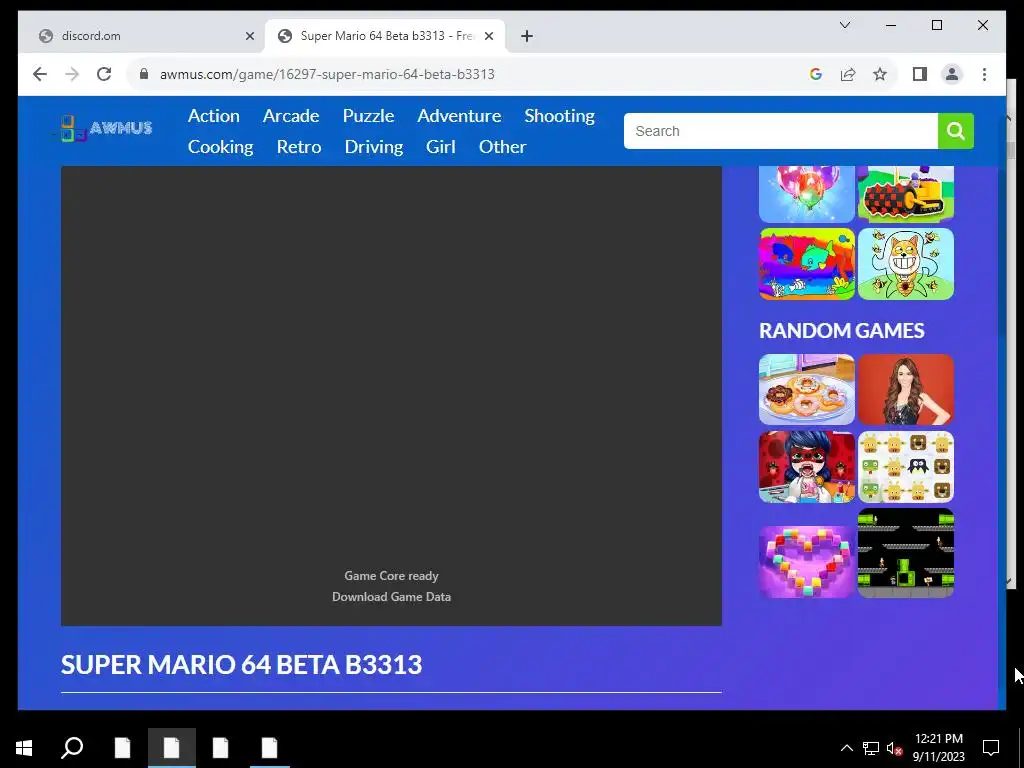Click the padlock site info icon
The width and height of the screenshot is (1024, 768).
click(144, 74)
